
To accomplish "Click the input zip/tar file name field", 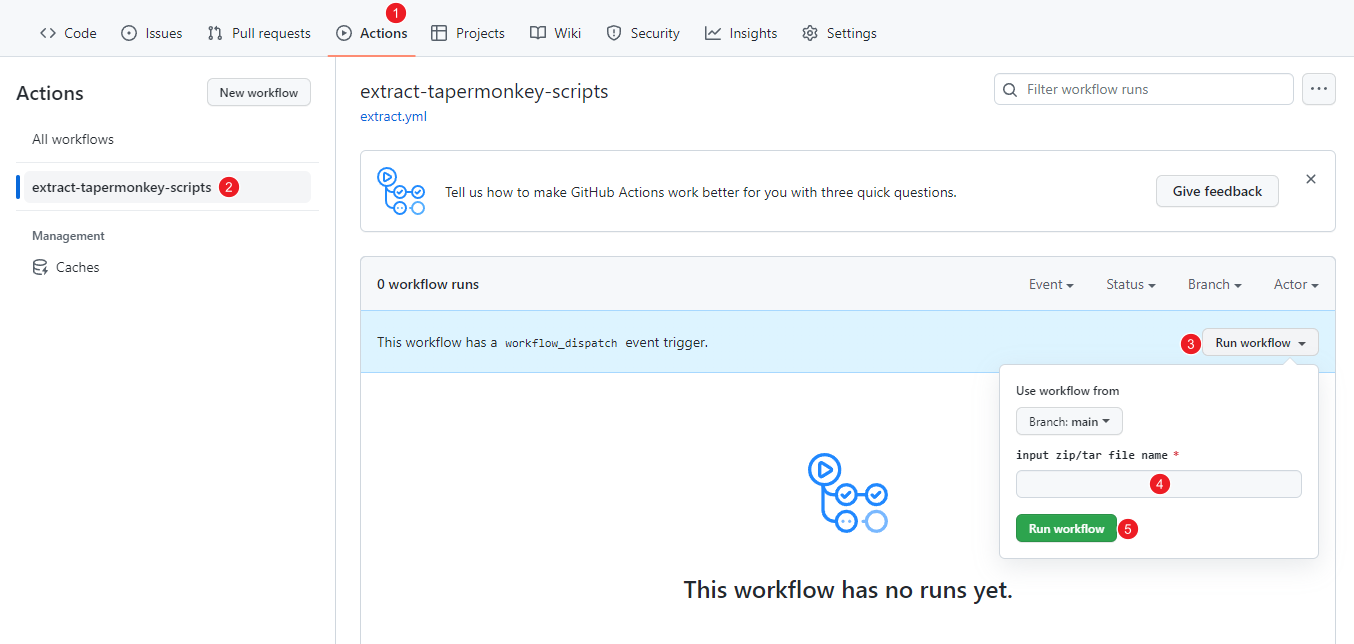I will pyautogui.click(x=1158, y=484).
